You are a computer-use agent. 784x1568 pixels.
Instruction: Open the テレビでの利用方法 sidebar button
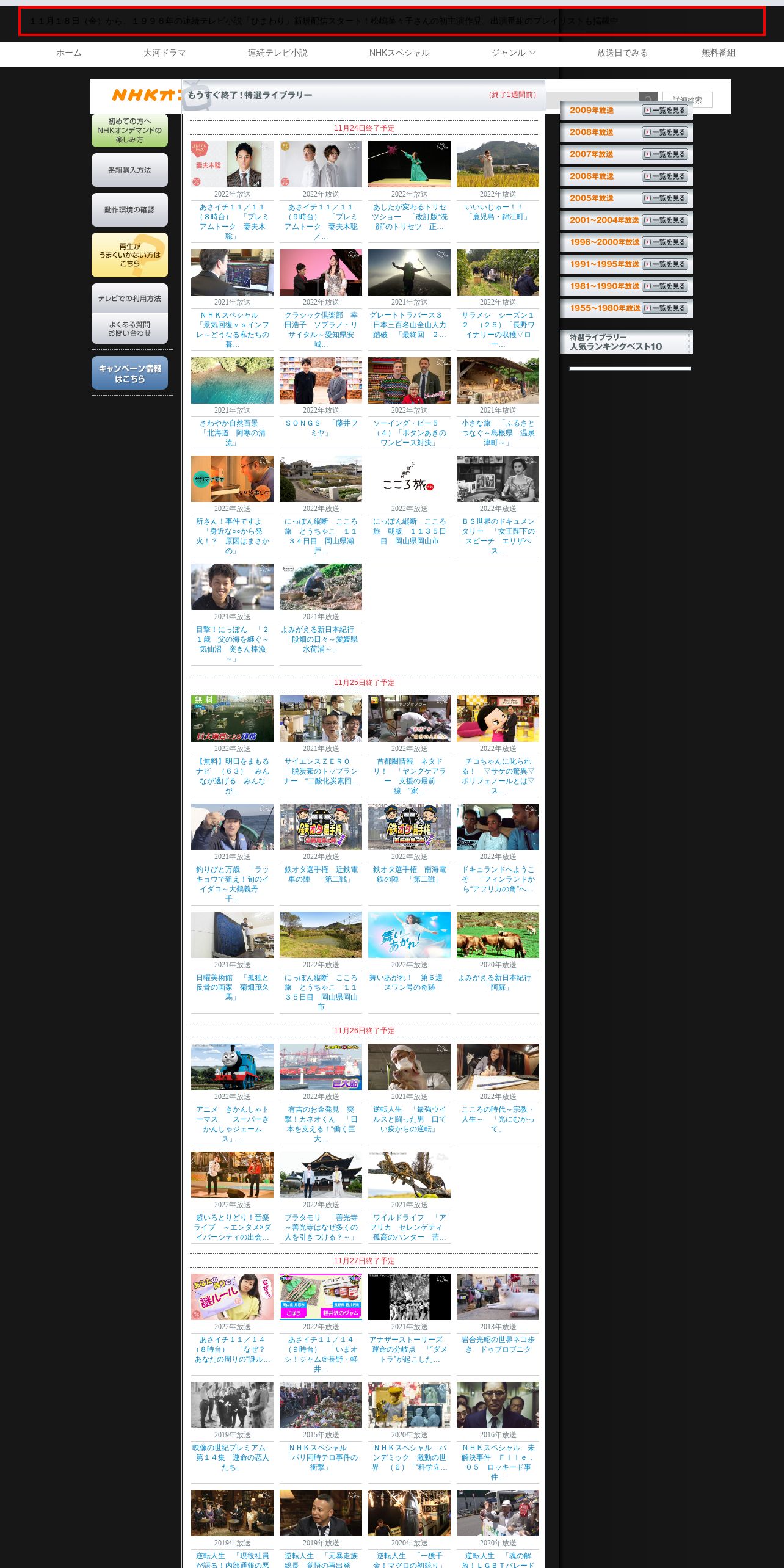coord(129,299)
